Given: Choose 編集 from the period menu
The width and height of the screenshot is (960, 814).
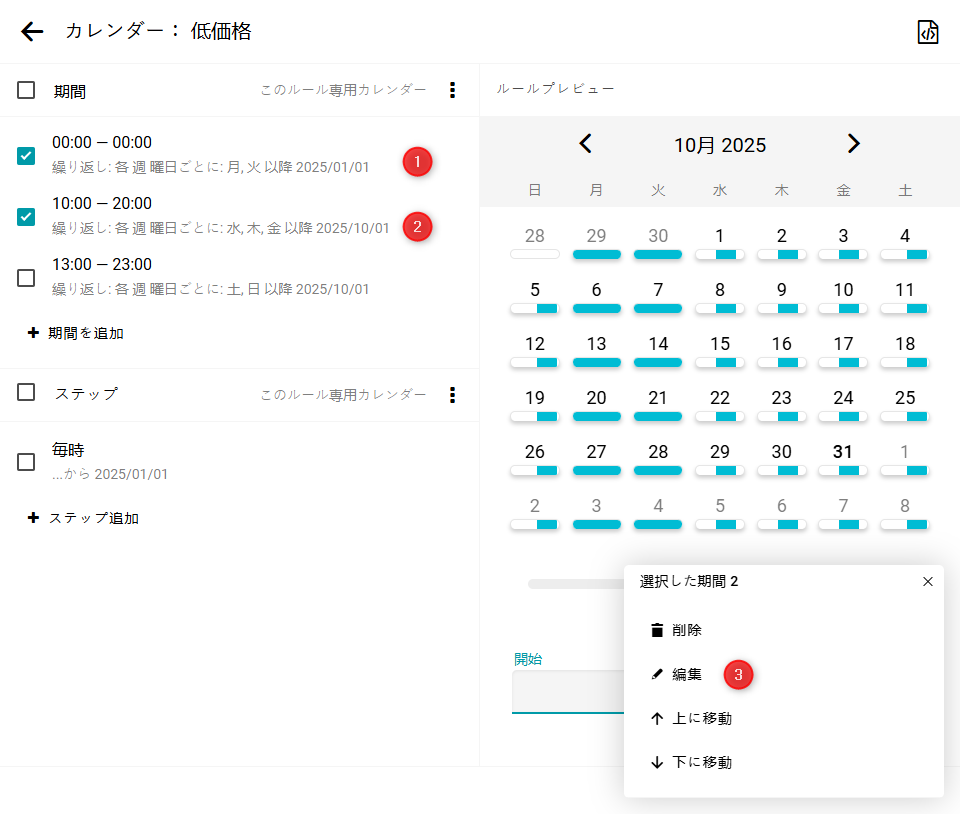Looking at the screenshot, I should [x=686, y=675].
